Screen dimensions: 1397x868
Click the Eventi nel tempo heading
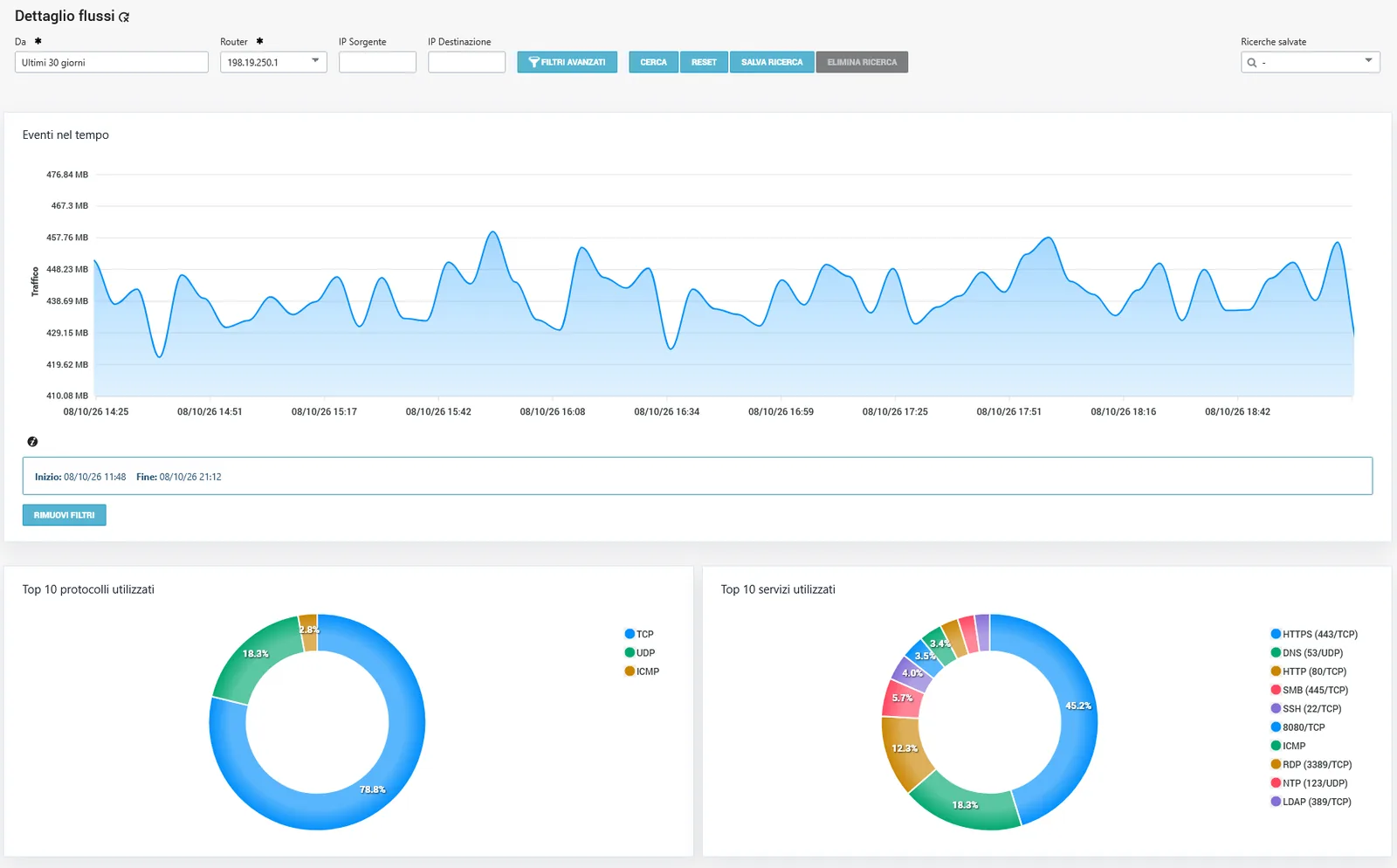coord(65,134)
